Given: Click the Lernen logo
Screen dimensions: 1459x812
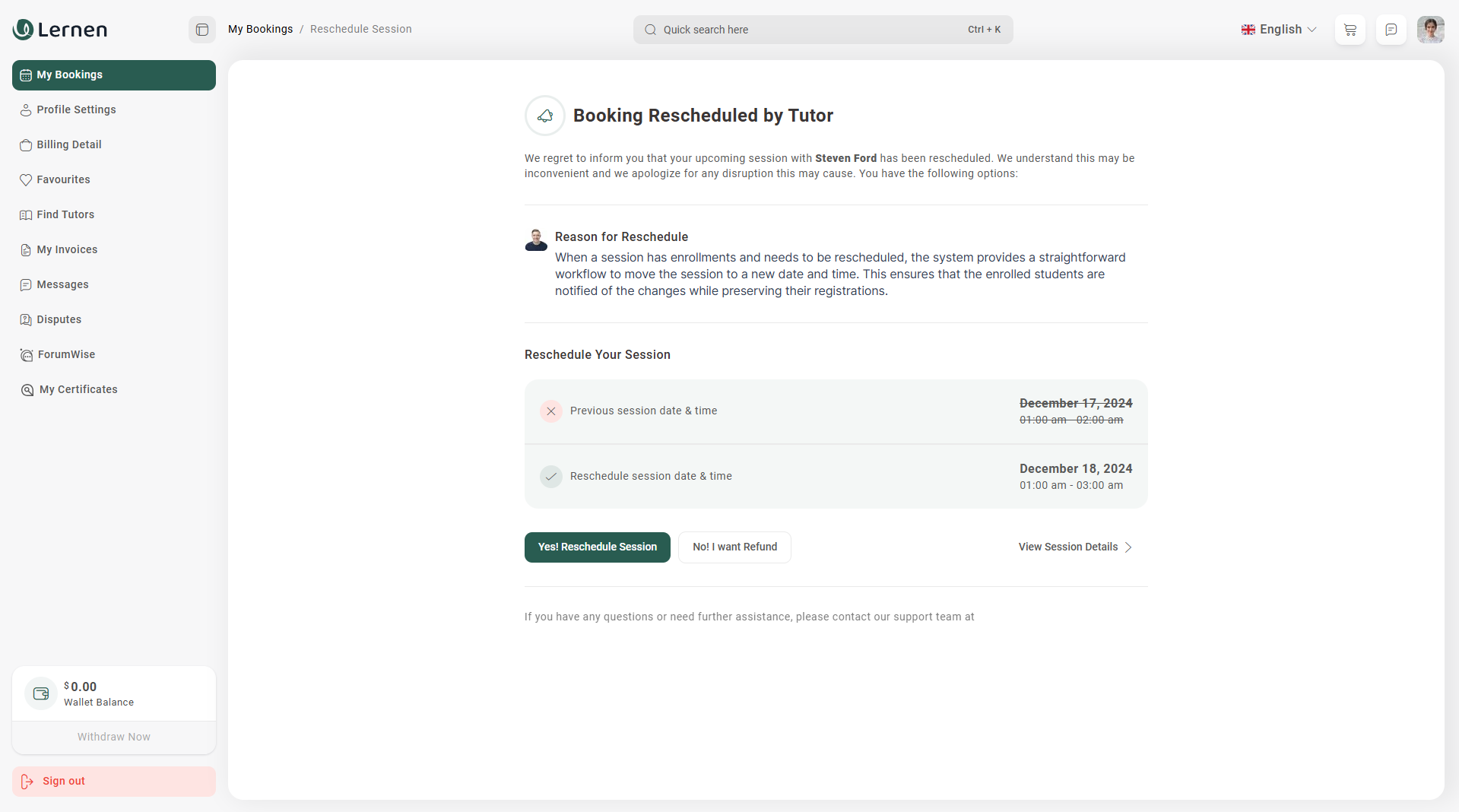Looking at the screenshot, I should [60, 30].
